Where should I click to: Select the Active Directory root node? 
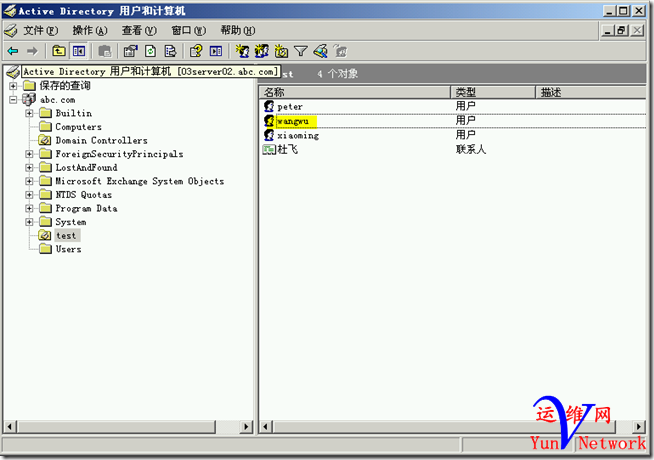(x=150, y=72)
